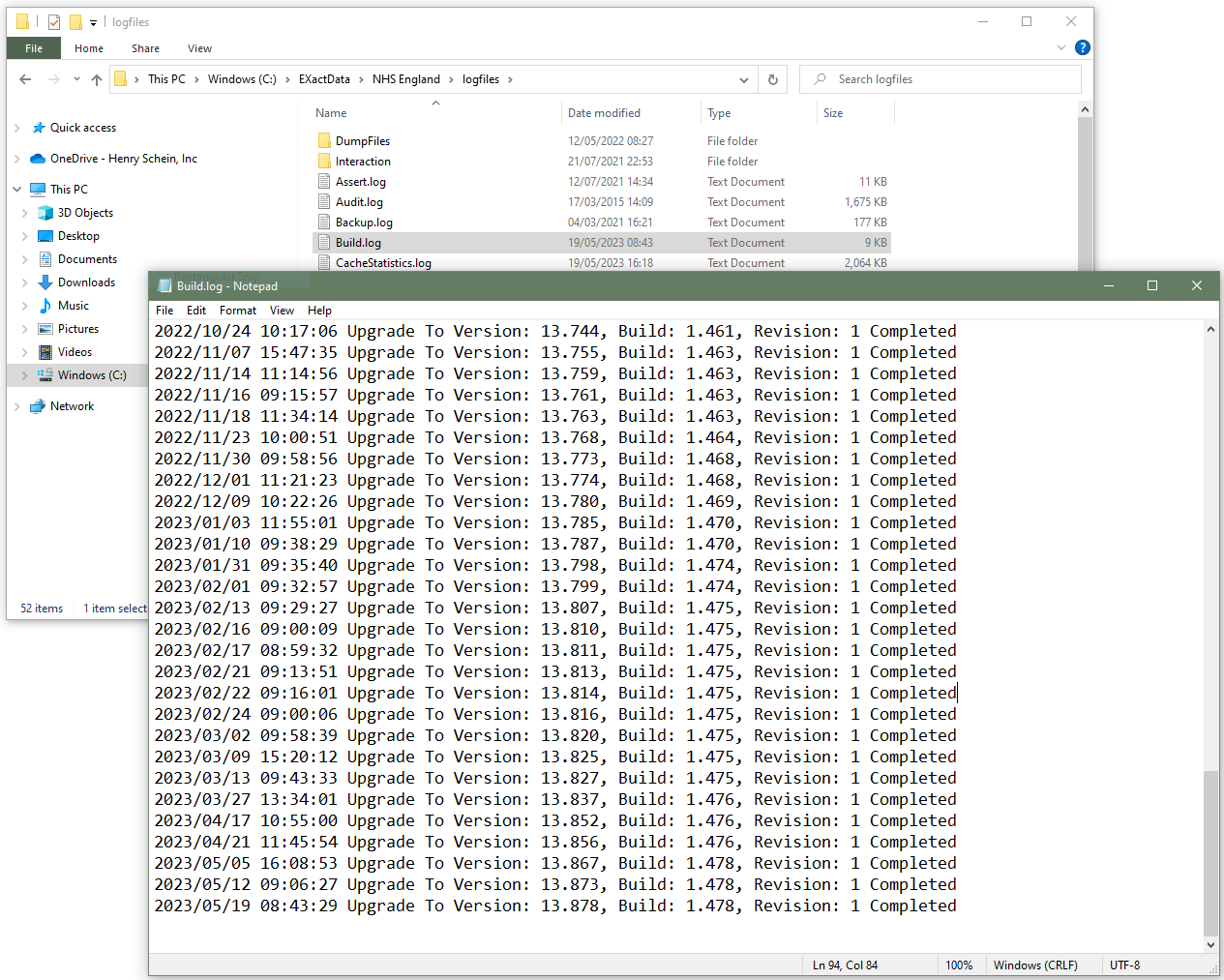Select the Backup.log file icon

[x=324, y=223]
